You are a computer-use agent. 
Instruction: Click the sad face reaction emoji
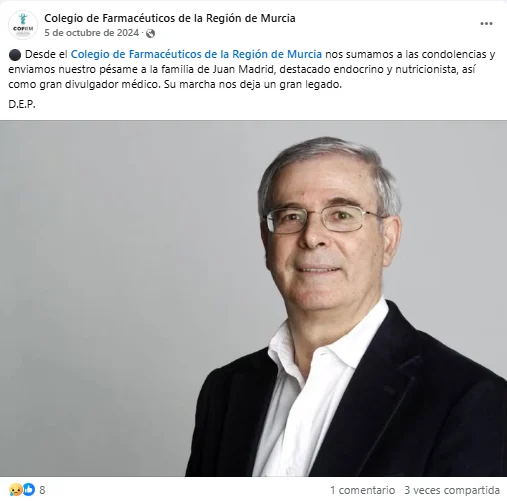point(15,489)
